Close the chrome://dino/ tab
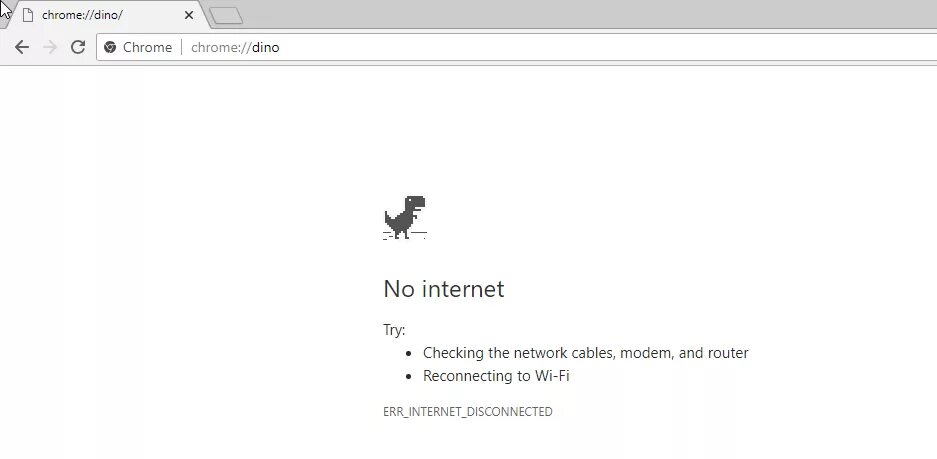The width and height of the screenshot is (937, 459). click(189, 15)
